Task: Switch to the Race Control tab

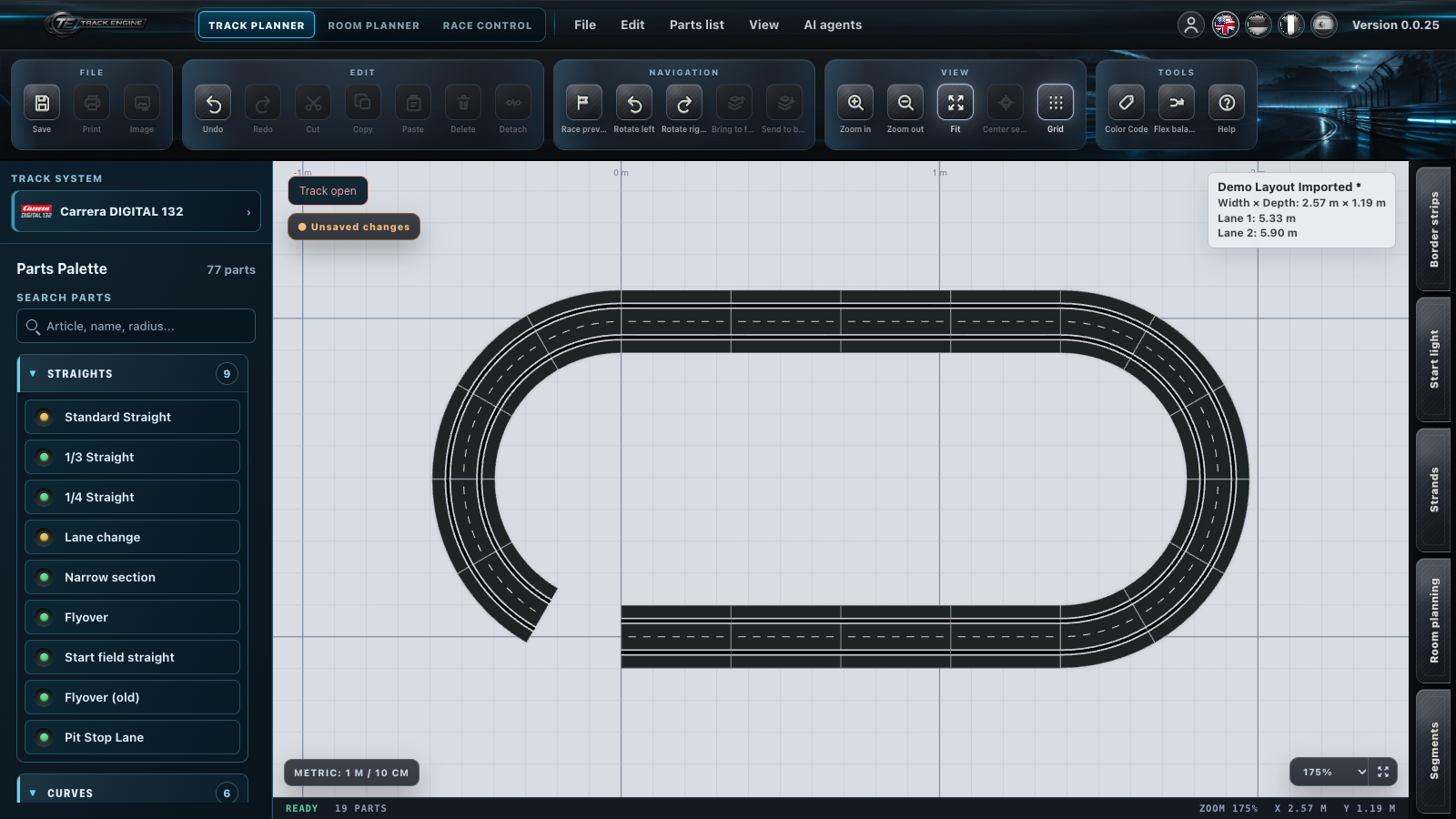Action: (x=487, y=25)
